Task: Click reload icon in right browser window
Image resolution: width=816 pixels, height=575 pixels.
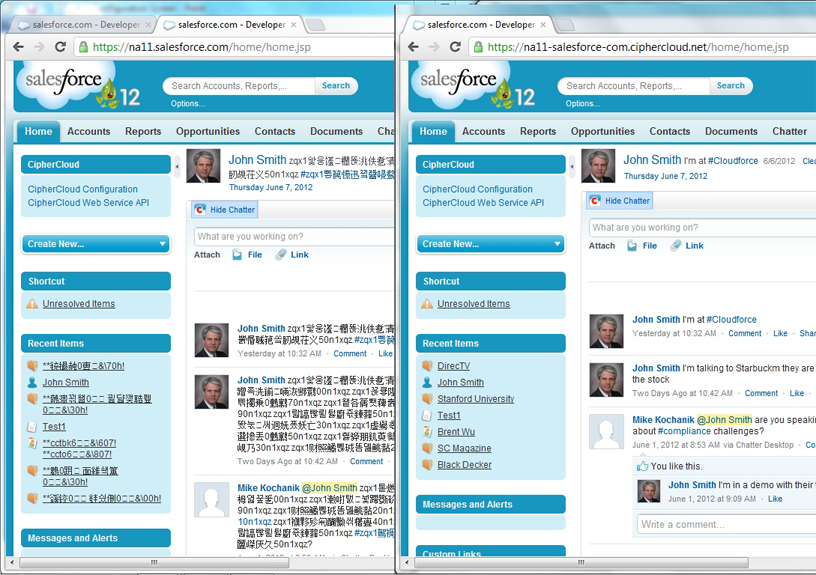Action: coord(455,47)
